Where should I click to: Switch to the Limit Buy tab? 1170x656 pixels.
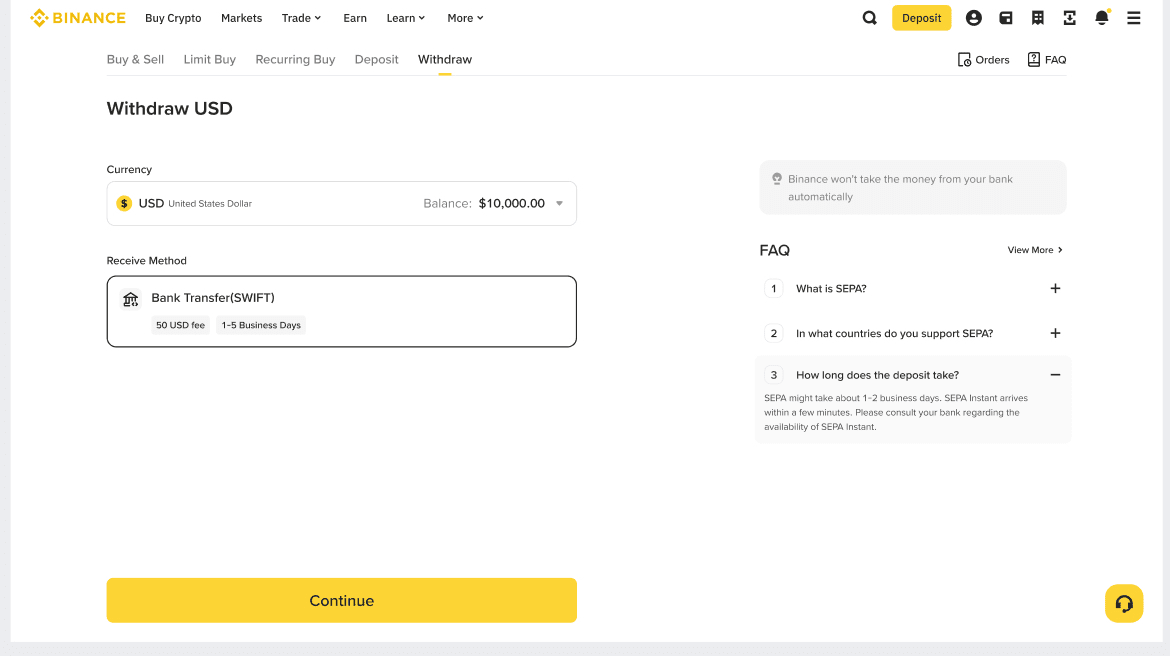tap(210, 60)
